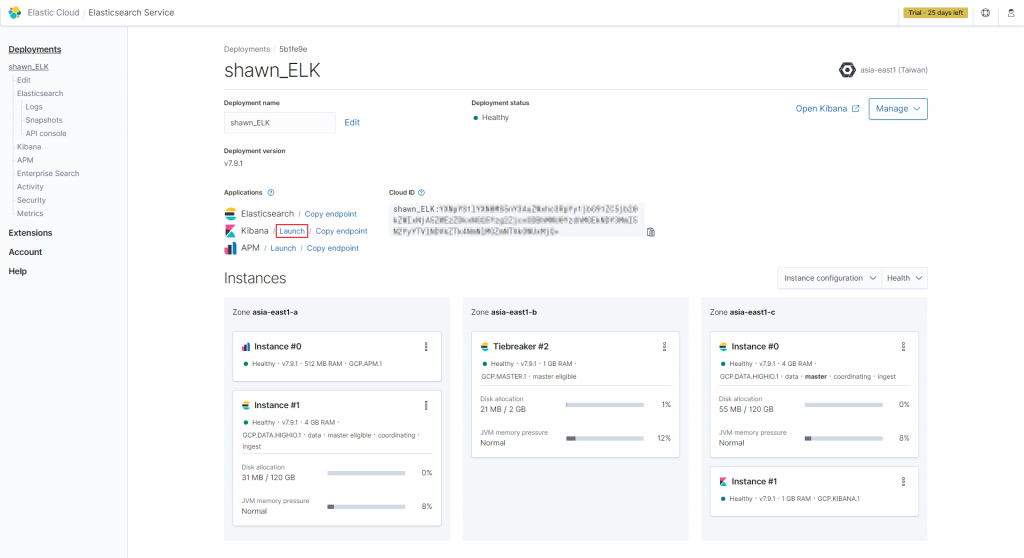Open Kibana in the sidebar

[x=29, y=147]
